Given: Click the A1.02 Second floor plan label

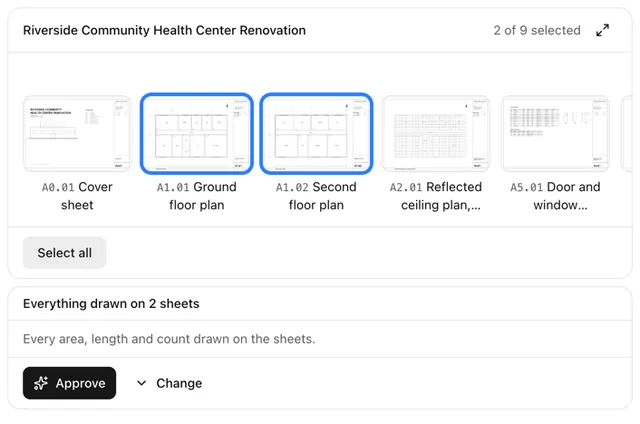Looking at the screenshot, I should tap(316, 196).
